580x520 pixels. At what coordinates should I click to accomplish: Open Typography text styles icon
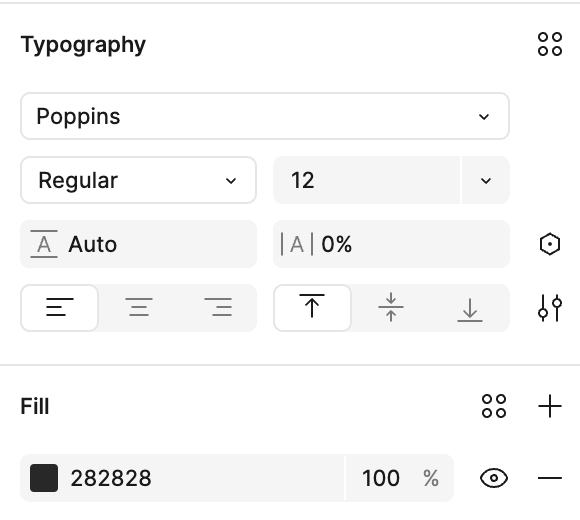click(550, 44)
